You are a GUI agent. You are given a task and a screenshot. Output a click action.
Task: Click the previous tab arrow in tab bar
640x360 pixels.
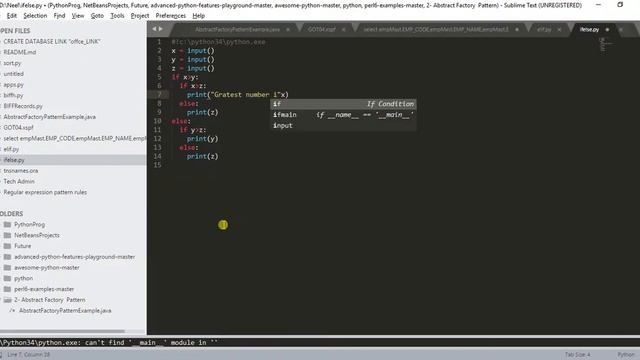(154, 29)
